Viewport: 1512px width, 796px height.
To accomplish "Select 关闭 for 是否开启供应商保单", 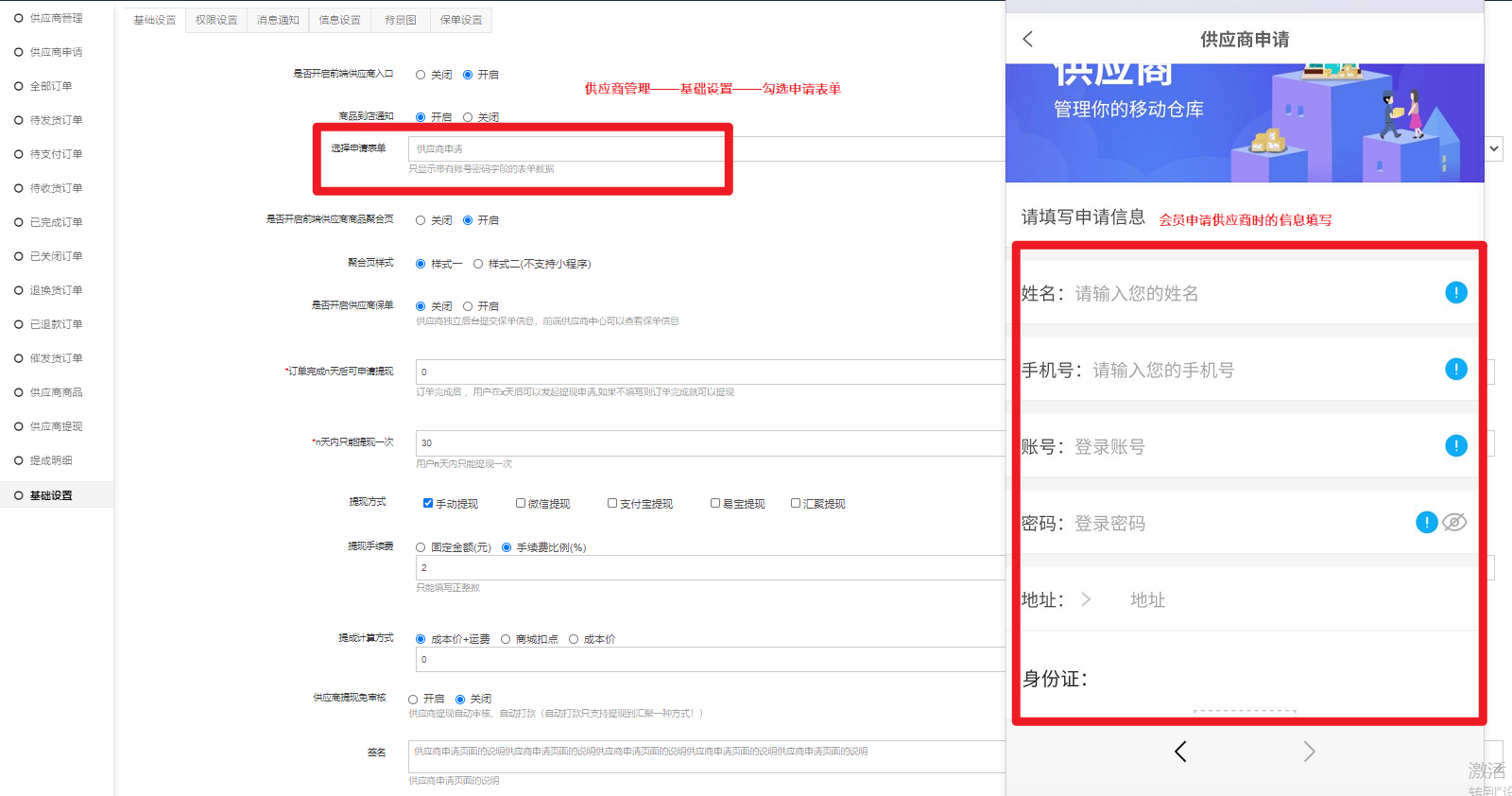I will [x=421, y=306].
